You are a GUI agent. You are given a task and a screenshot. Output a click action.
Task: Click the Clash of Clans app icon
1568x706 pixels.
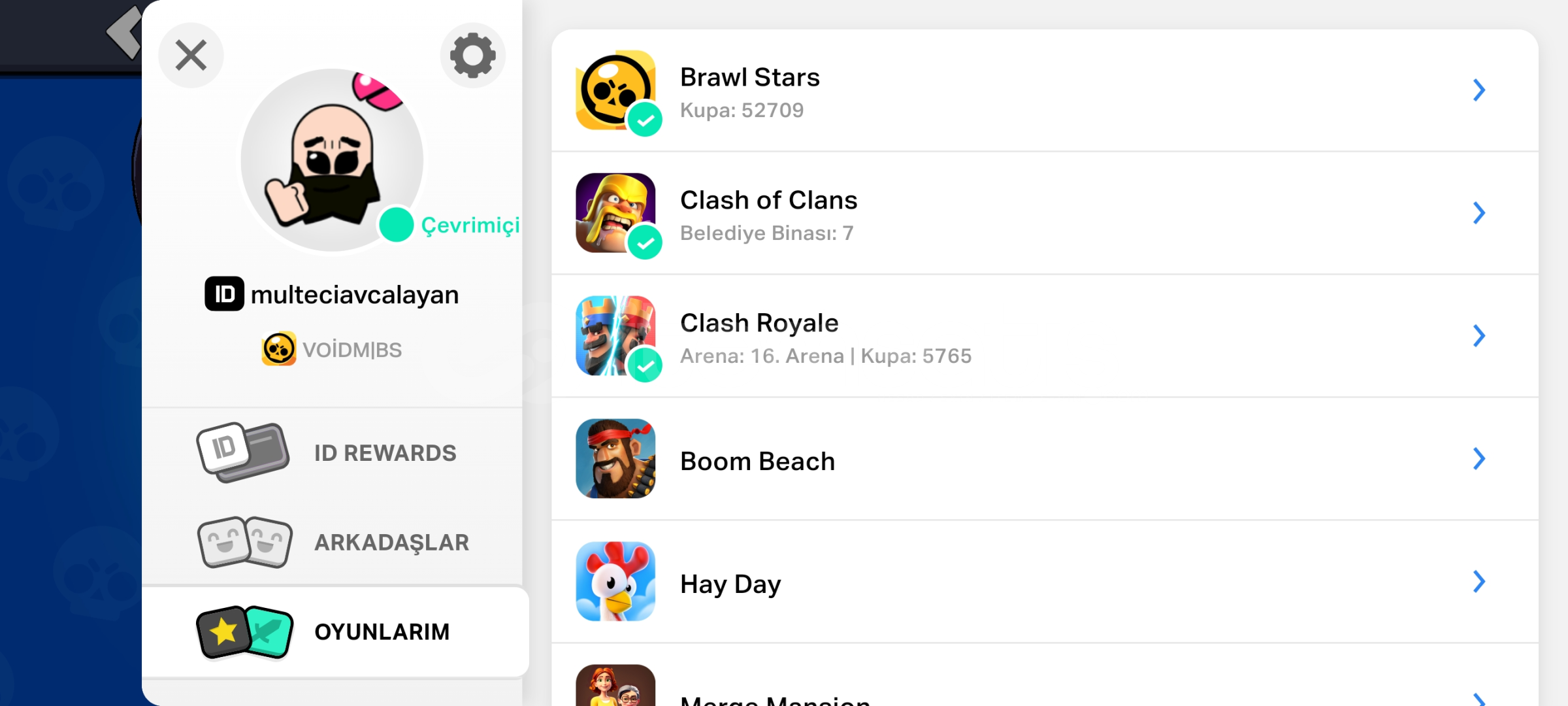615,213
